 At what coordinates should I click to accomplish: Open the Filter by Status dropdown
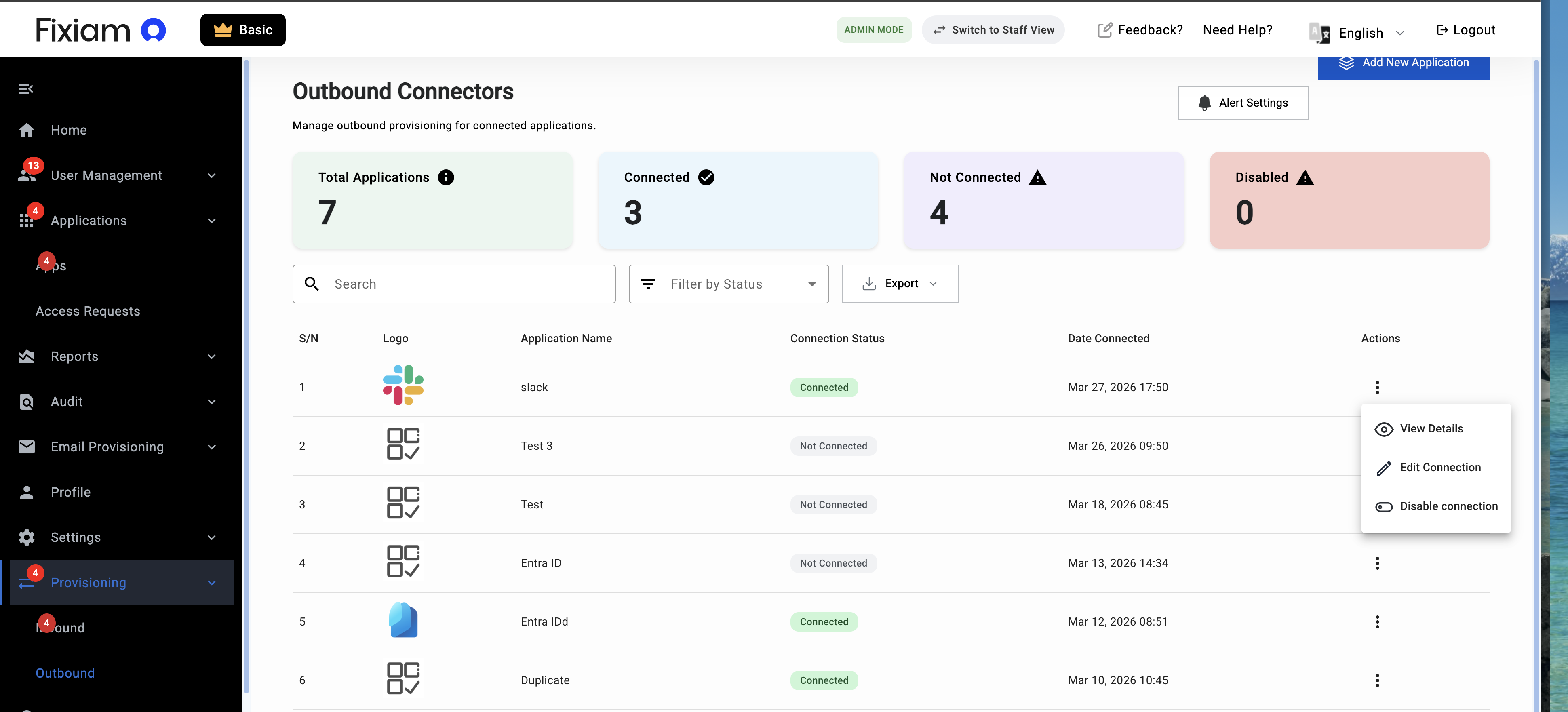pyautogui.click(x=728, y=284)
